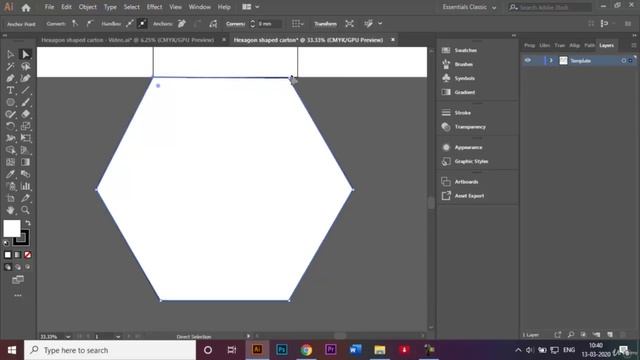Viewport: 640px width, 360px height.
Task: Select the Artboard tool
Action: point(10,198)
